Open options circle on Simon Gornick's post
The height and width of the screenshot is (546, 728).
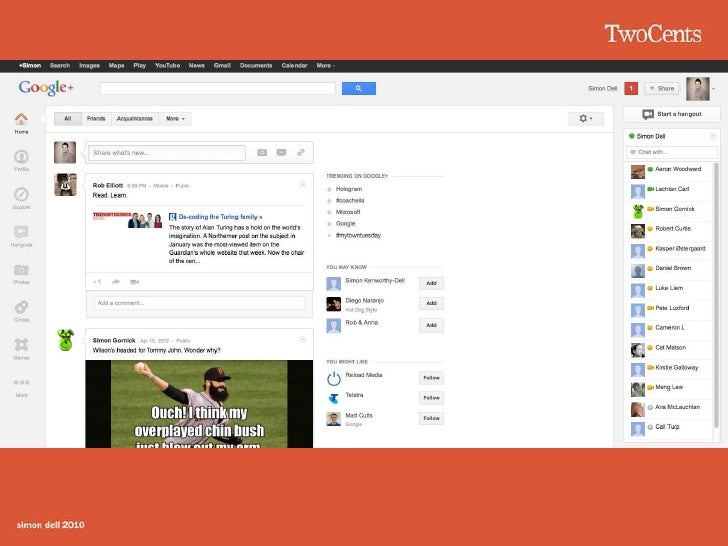[x=303, y=339]
